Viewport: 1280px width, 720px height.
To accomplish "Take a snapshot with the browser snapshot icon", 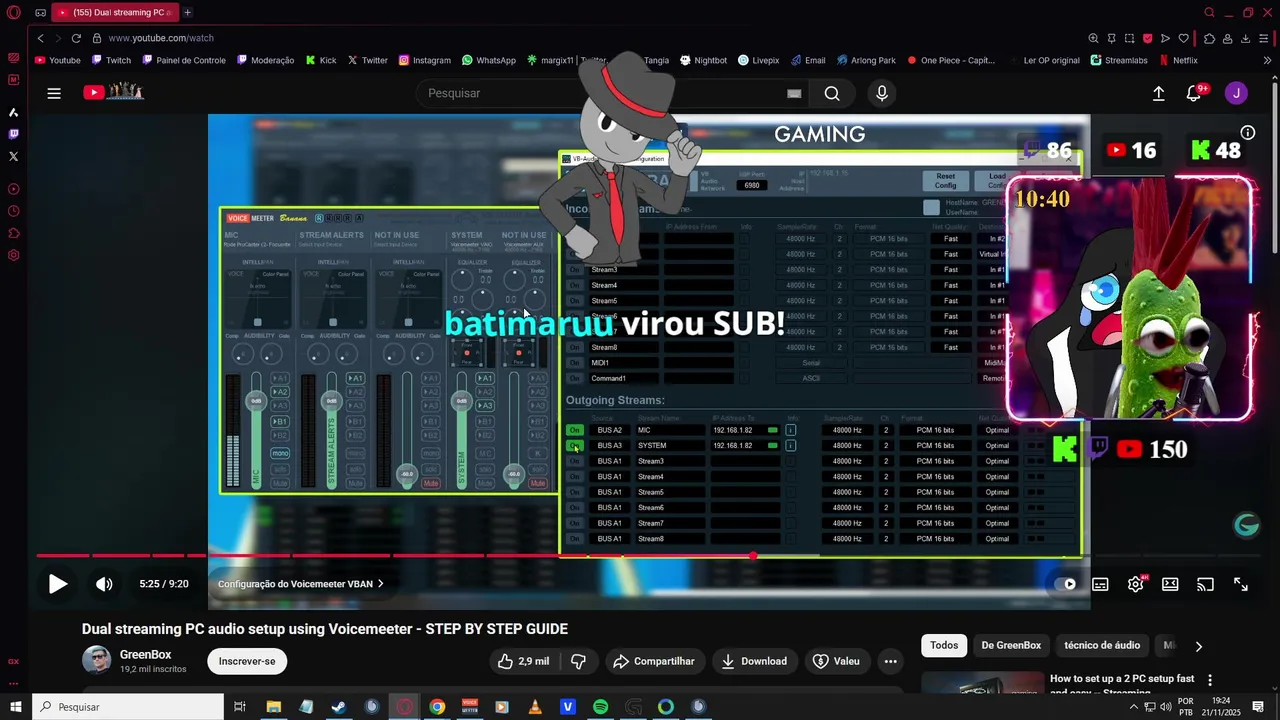I will point(1129,38).
